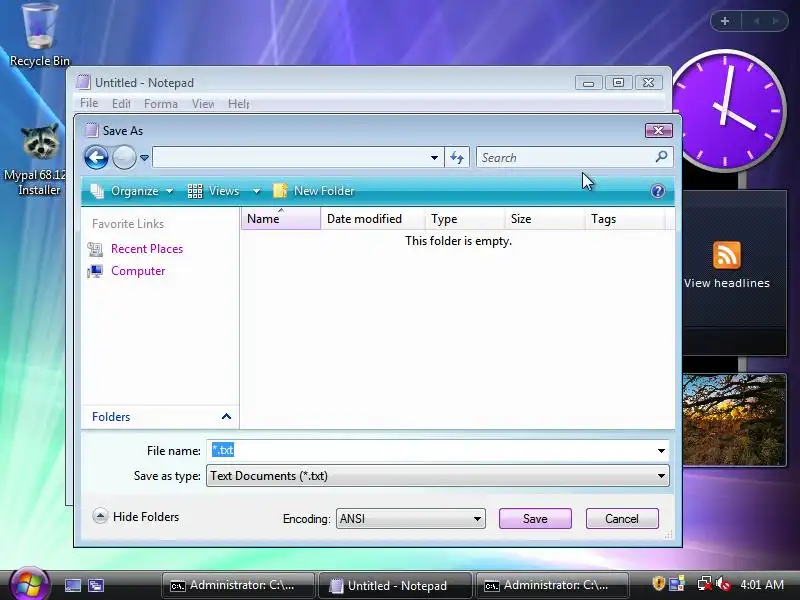Click the orange RSS feed icon
This screenshot has width=800, height=600.
pos(727,255)
